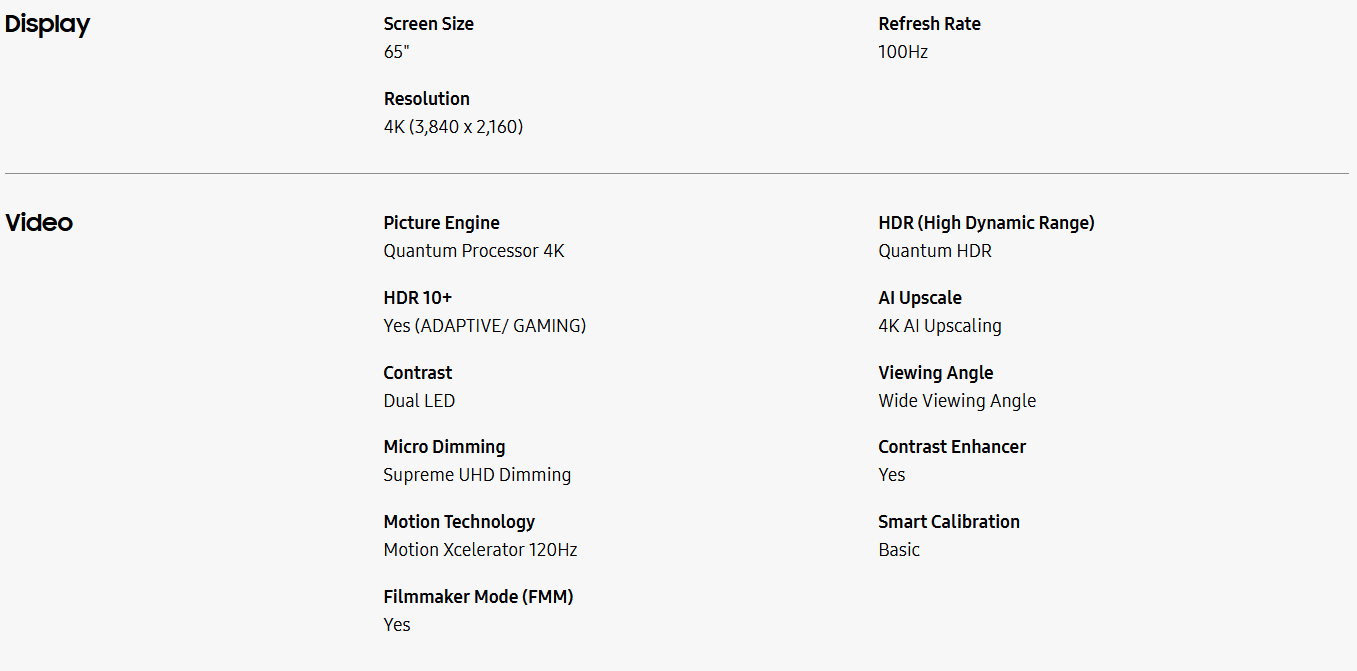Select the Motion Xcelerator 120Hz value
Screen dimensions: 1357x671
(x=480, y=550)
